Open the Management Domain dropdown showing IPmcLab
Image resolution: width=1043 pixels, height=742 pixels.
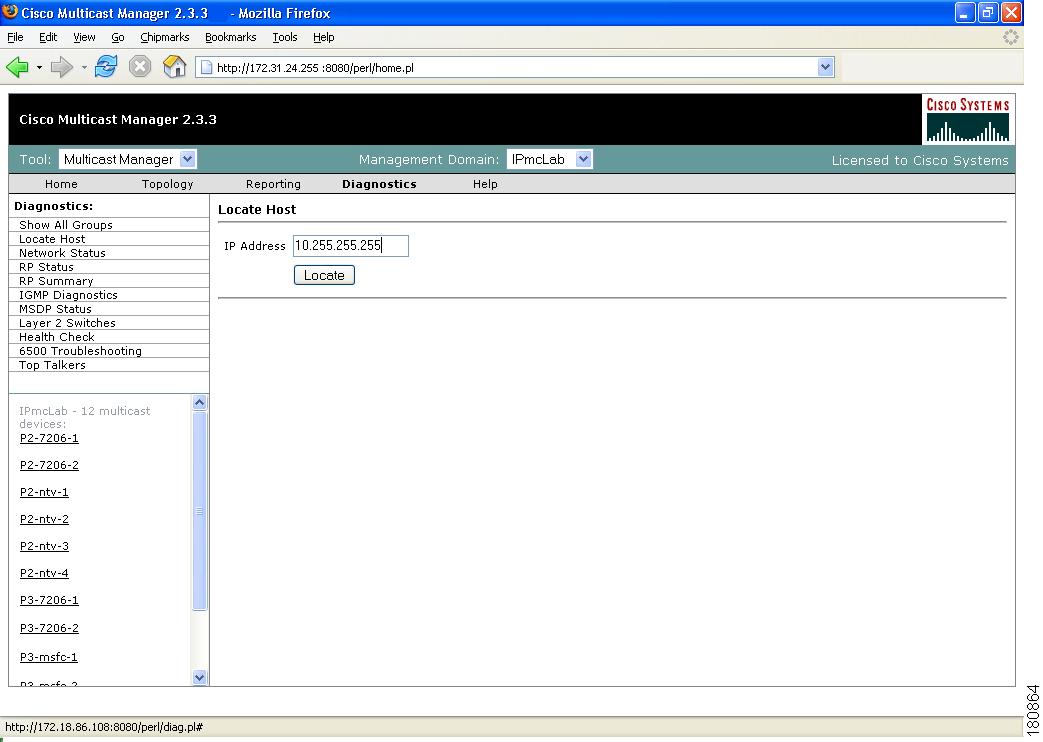point(549,159)
